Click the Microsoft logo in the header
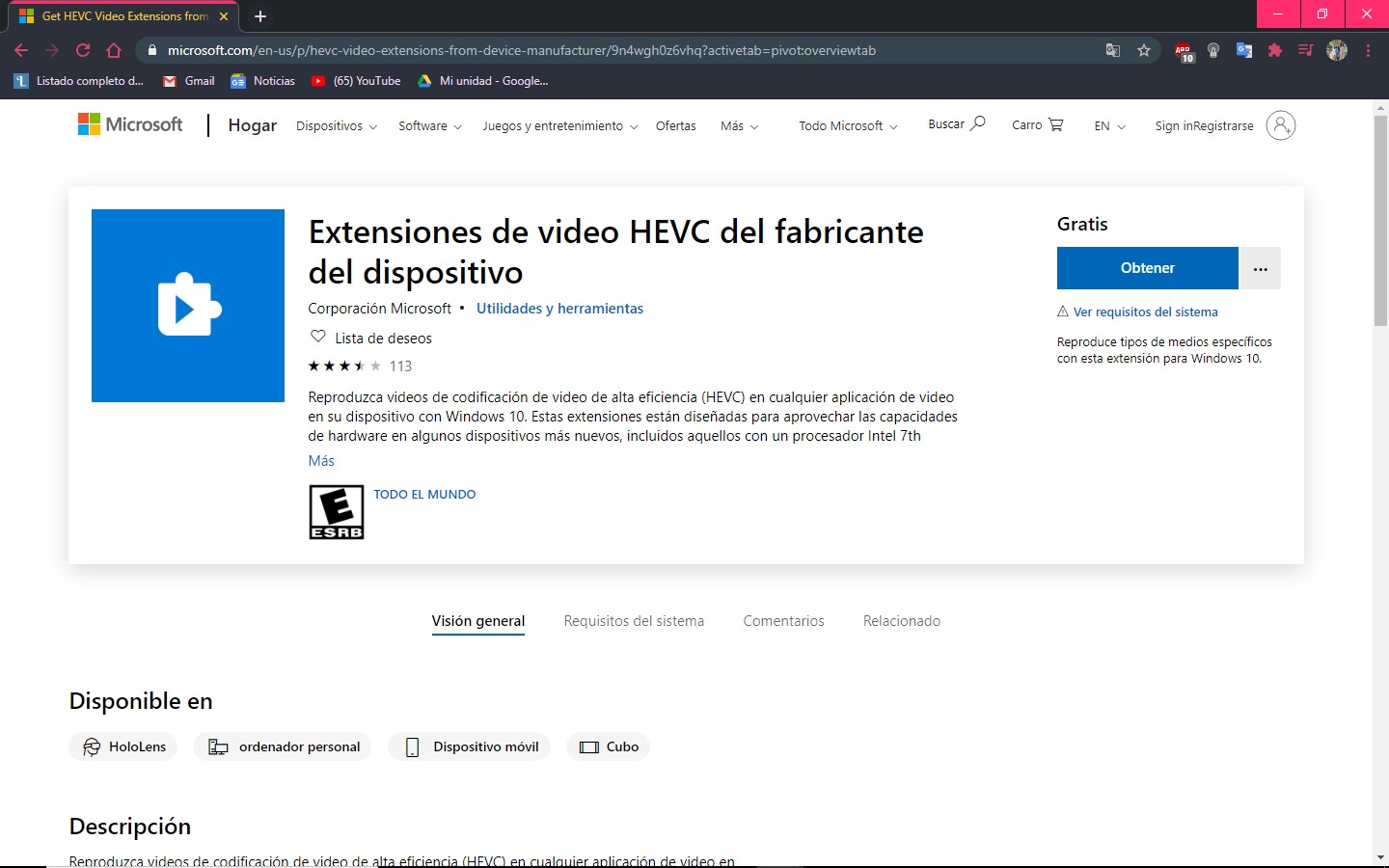This screenshot has height=868, width=1389. point(130,123)
